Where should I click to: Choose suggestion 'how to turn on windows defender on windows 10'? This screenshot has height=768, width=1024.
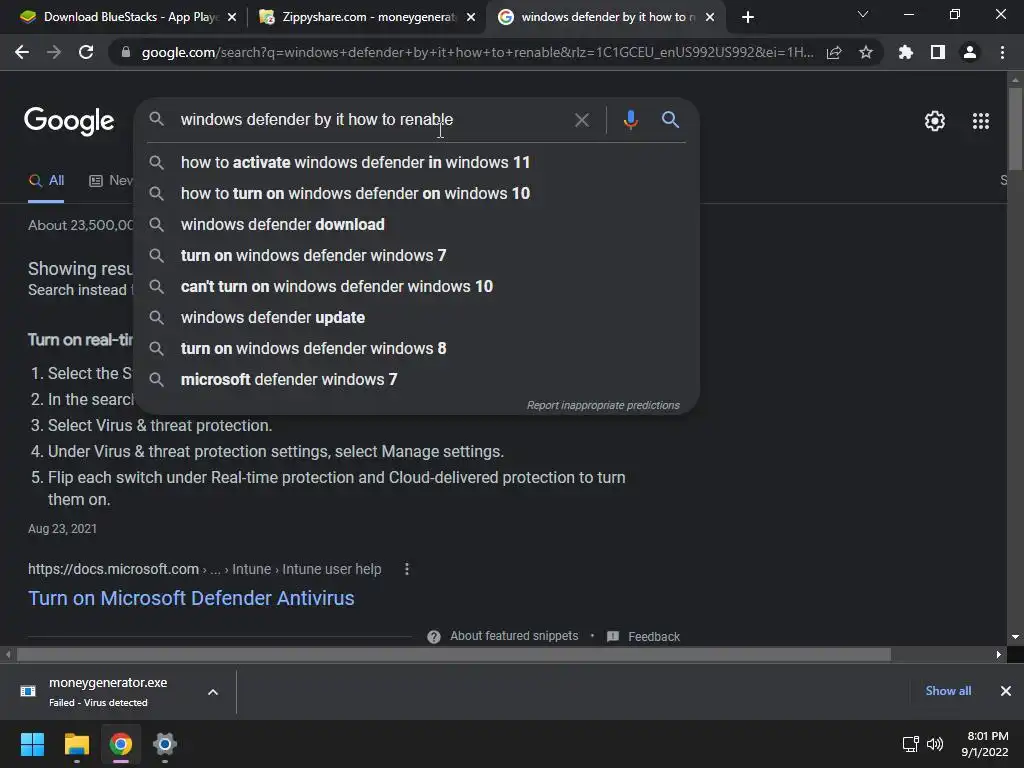417,193
